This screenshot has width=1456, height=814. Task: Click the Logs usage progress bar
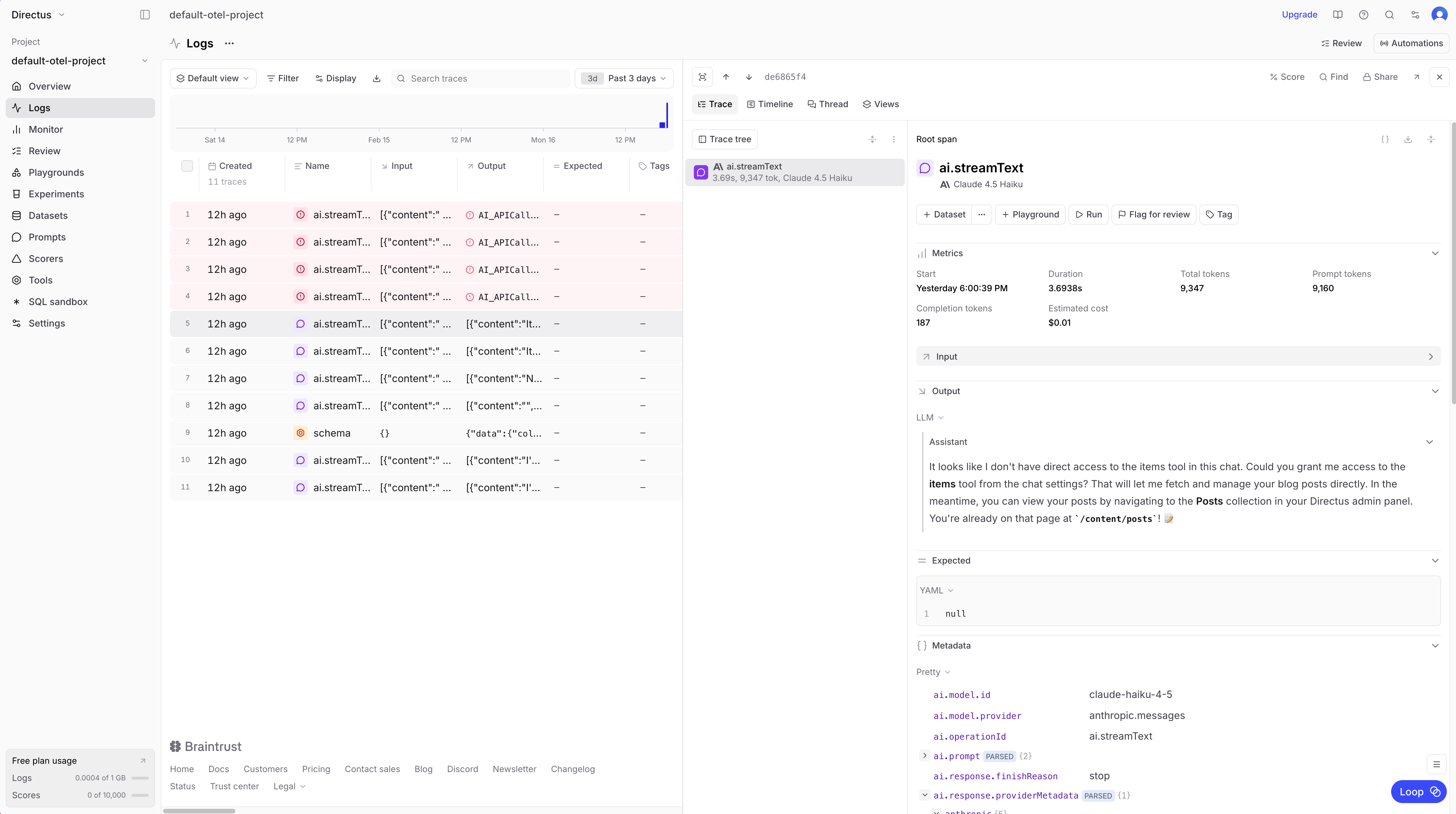coord(139,778)
